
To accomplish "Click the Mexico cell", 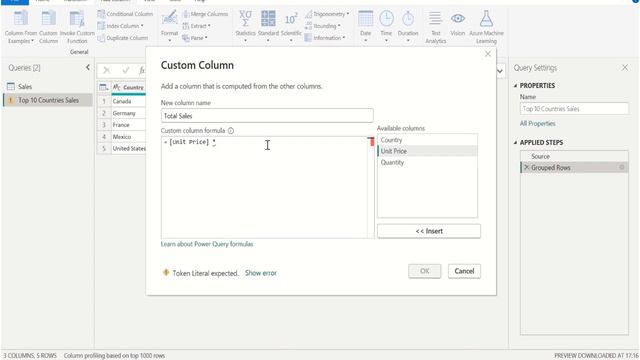I will click(129, 137).
